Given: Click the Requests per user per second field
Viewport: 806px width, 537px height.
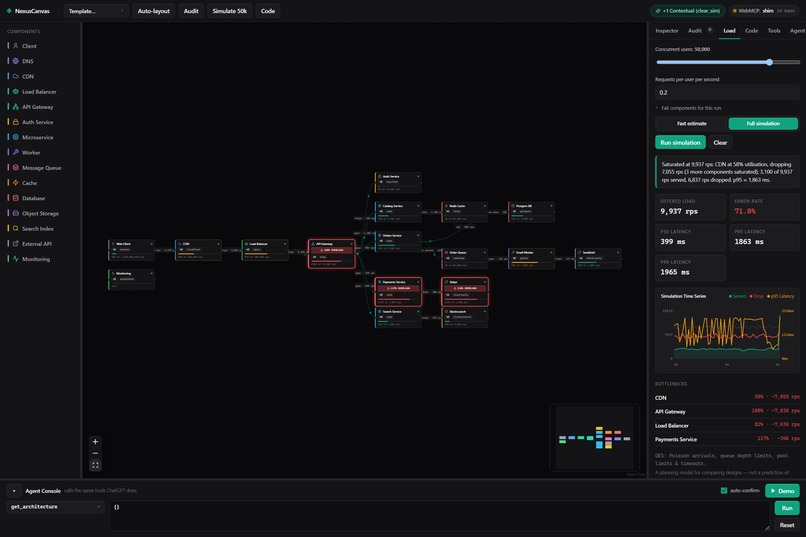Looking at the screenshot, I should point(727,92).
